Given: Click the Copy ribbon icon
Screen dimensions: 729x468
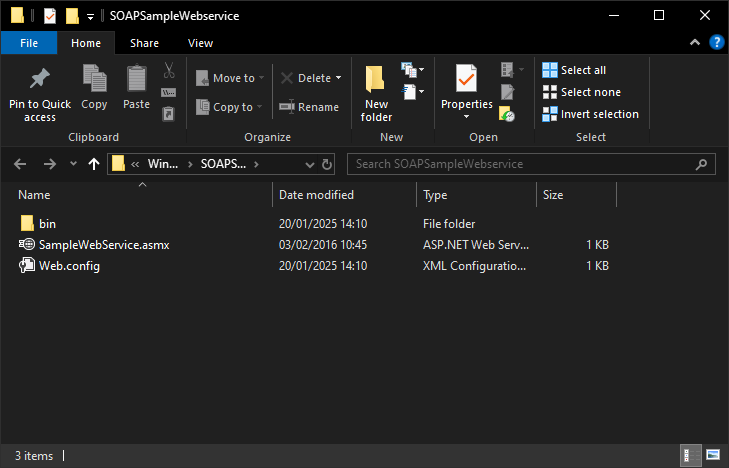Looking at the screenshot, I should [x=94, y=78].
